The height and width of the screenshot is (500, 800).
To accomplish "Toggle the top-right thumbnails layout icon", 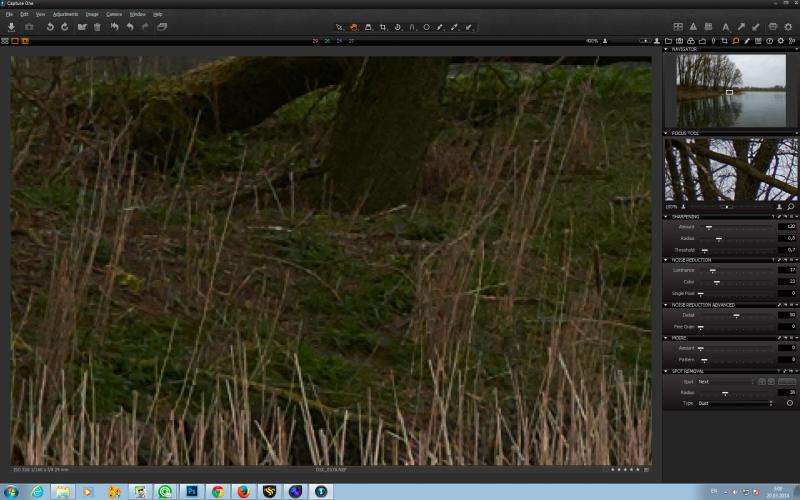I will click(678, 27).
